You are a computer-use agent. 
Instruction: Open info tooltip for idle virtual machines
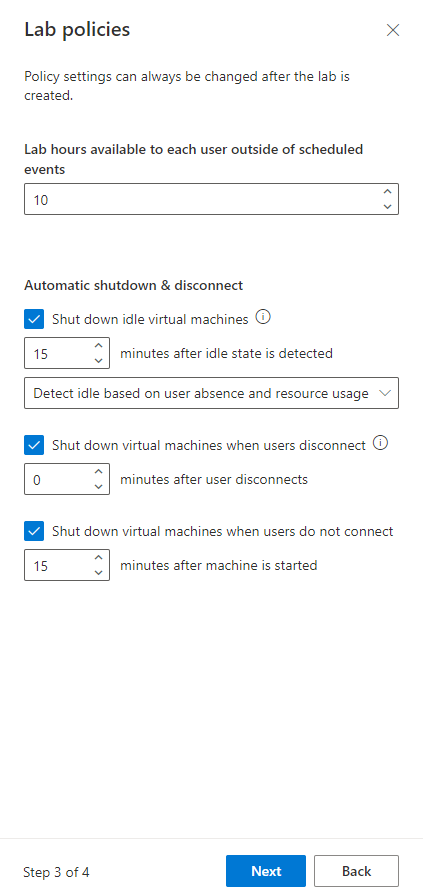(x=263, y=317)
